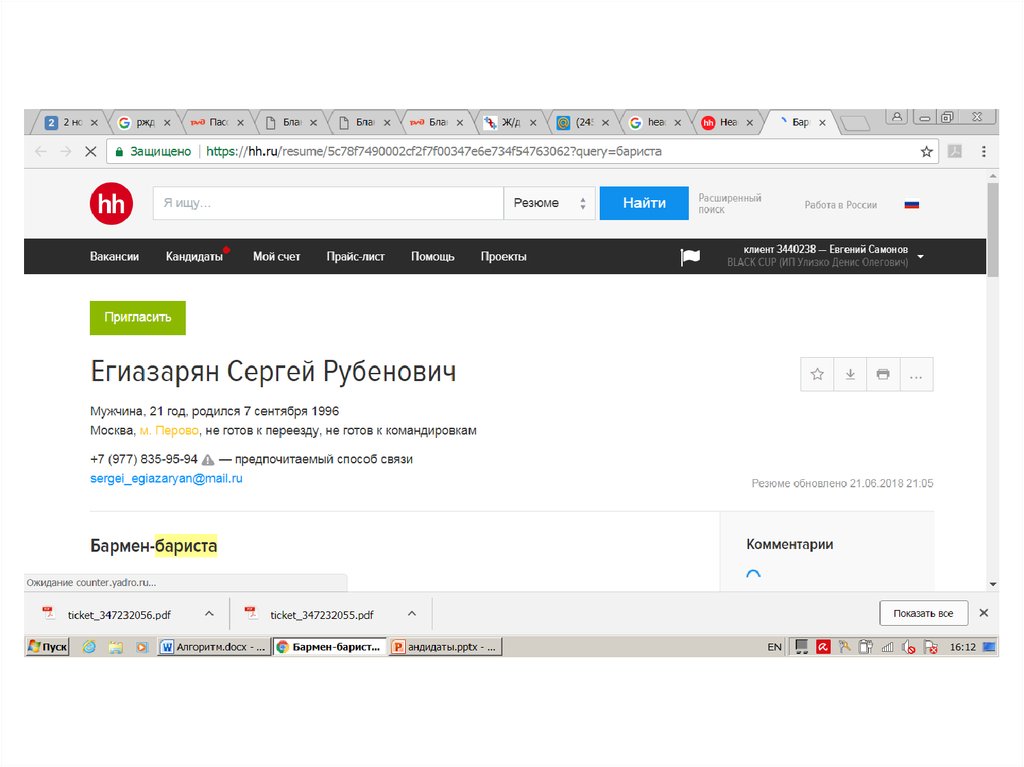Click the hh logo icon
This screenshot has height=767, width=1024.
(x=110, y=204)
